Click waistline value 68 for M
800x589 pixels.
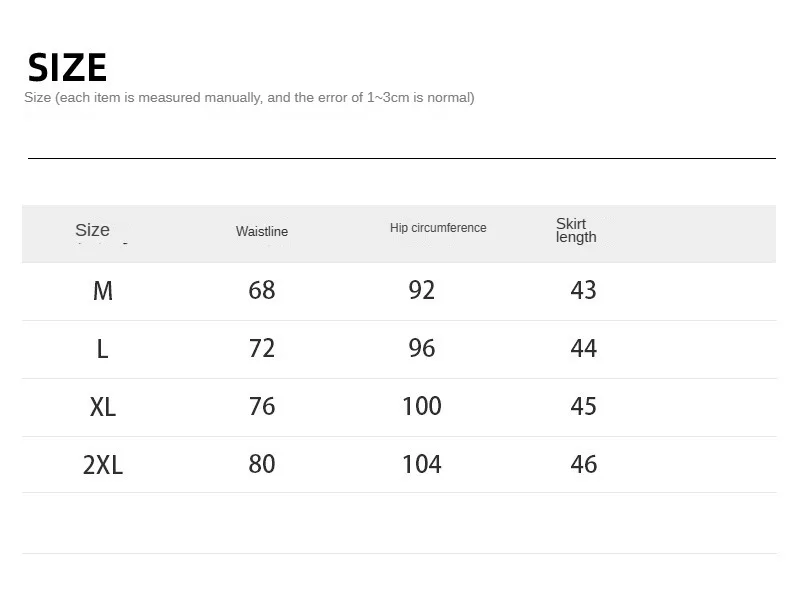pyautogui.click(x=262, y=290)
